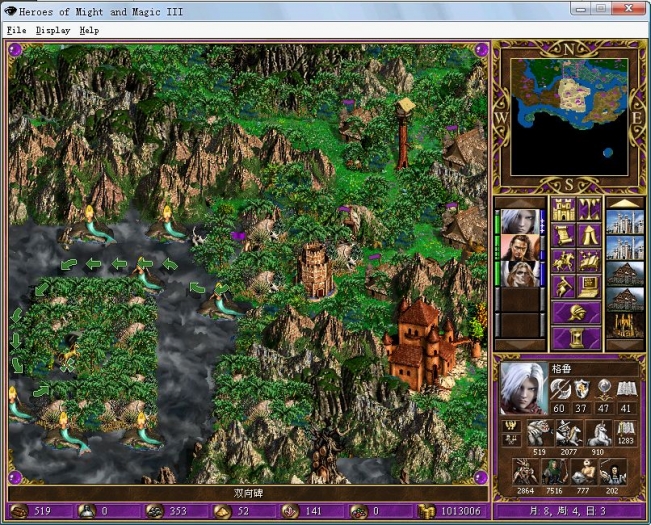Viewport: 651px width, 525px height.
Task: Click the hero morale eagle icon
Action: tap(511, 426)
